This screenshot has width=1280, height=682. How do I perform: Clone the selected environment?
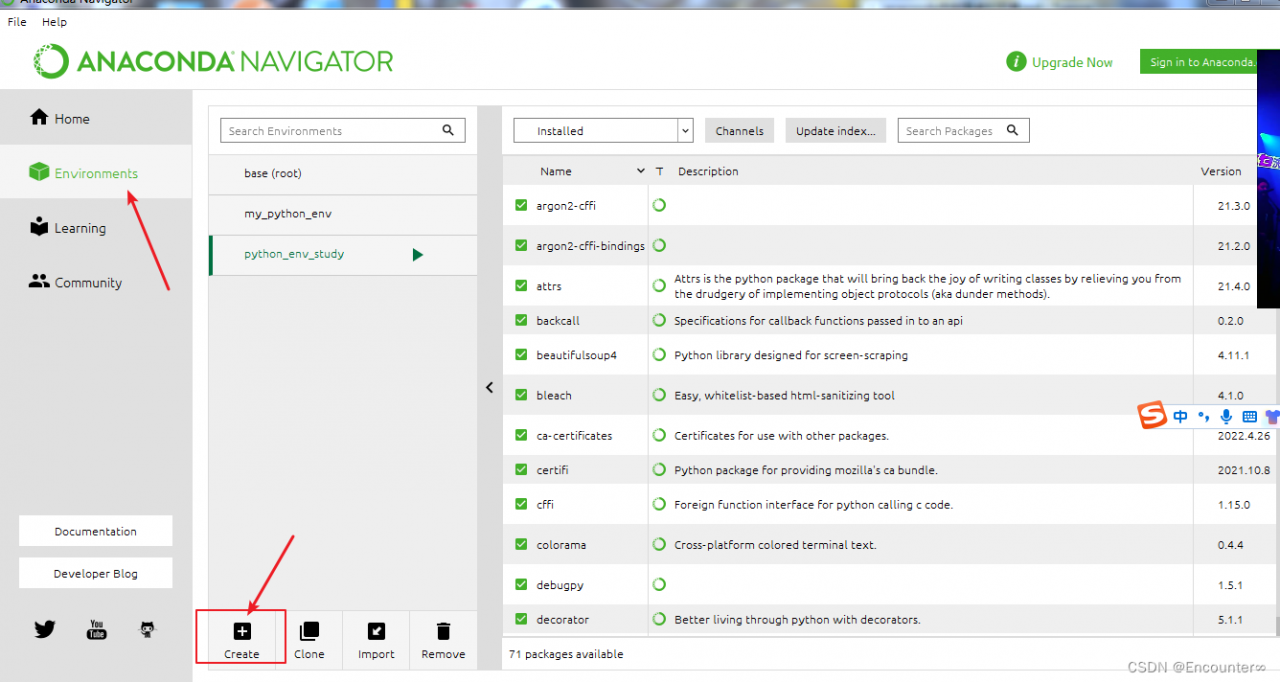(309, 640)
